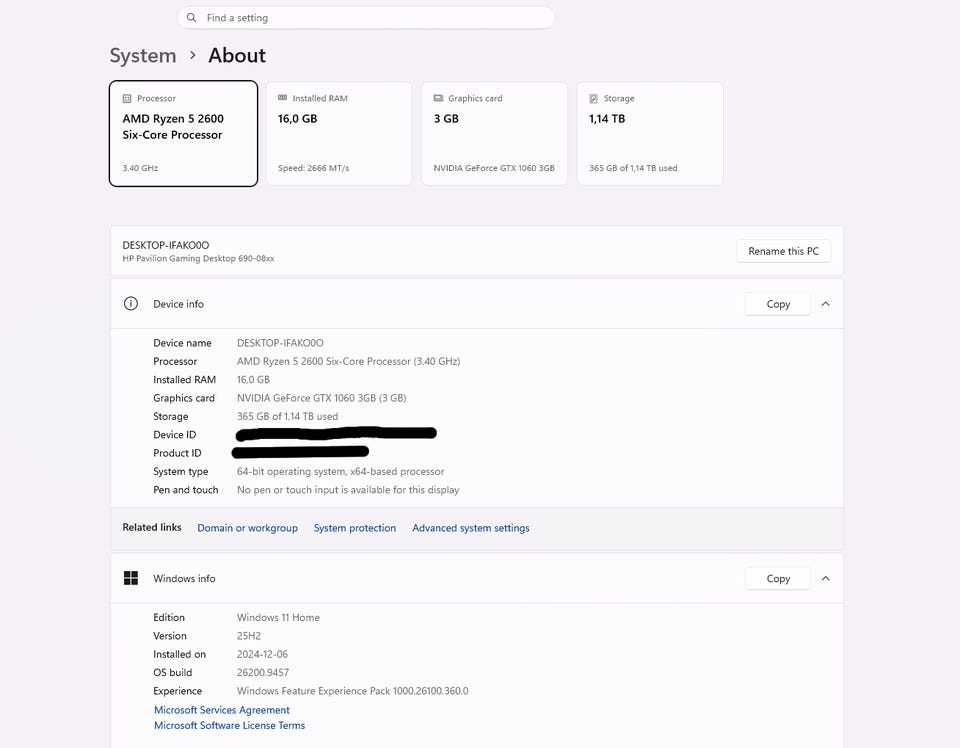Copy the Device info details
This screenshot has height=748, width=960.
[x=778, y=304]
